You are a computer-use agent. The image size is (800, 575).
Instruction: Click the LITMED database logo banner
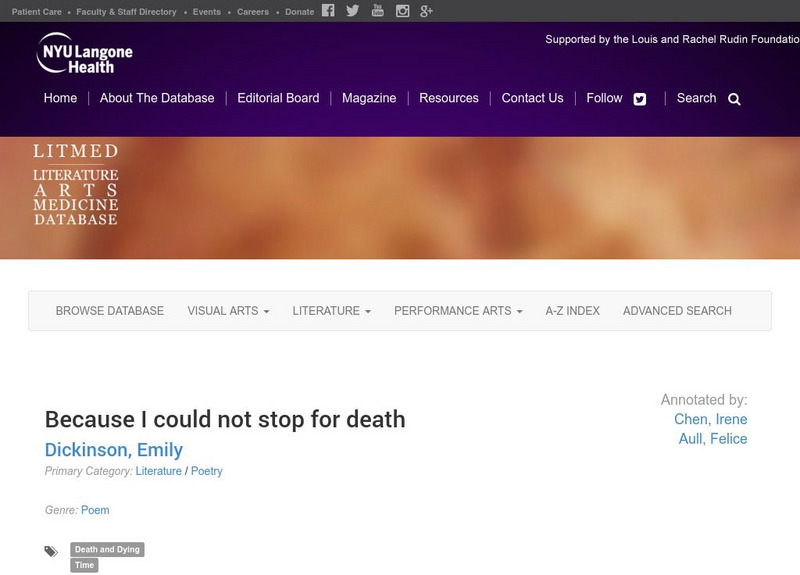pyautogui.click(x=75, y=184)
